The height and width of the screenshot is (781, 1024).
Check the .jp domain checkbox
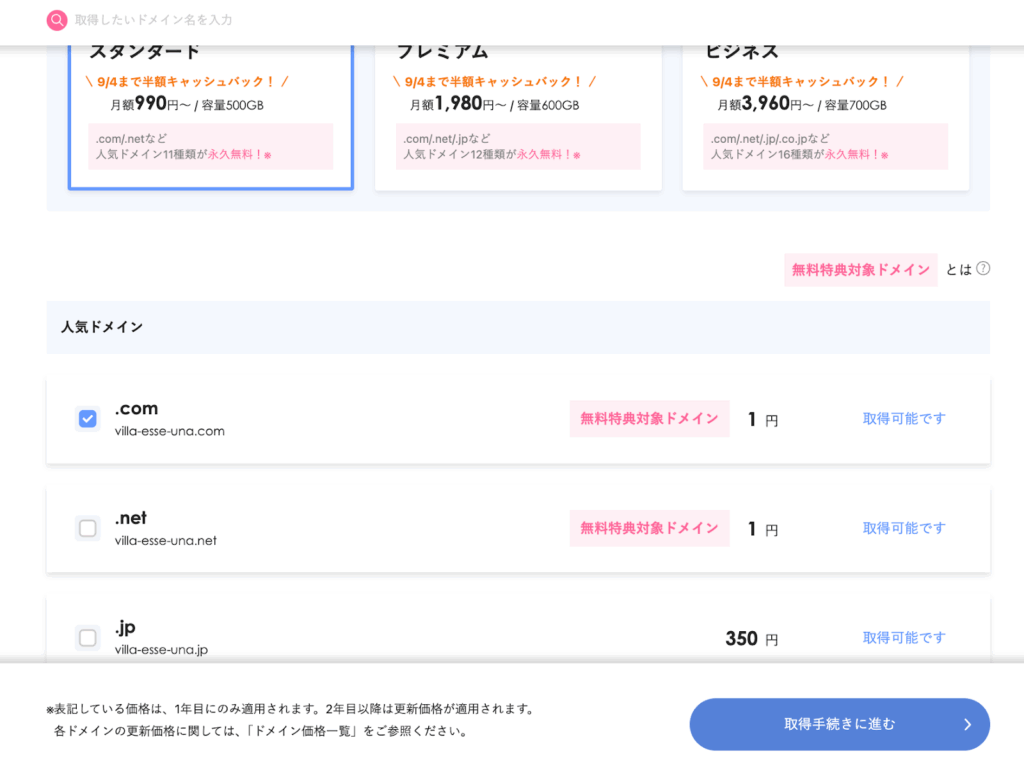click(x=88, y=637)
